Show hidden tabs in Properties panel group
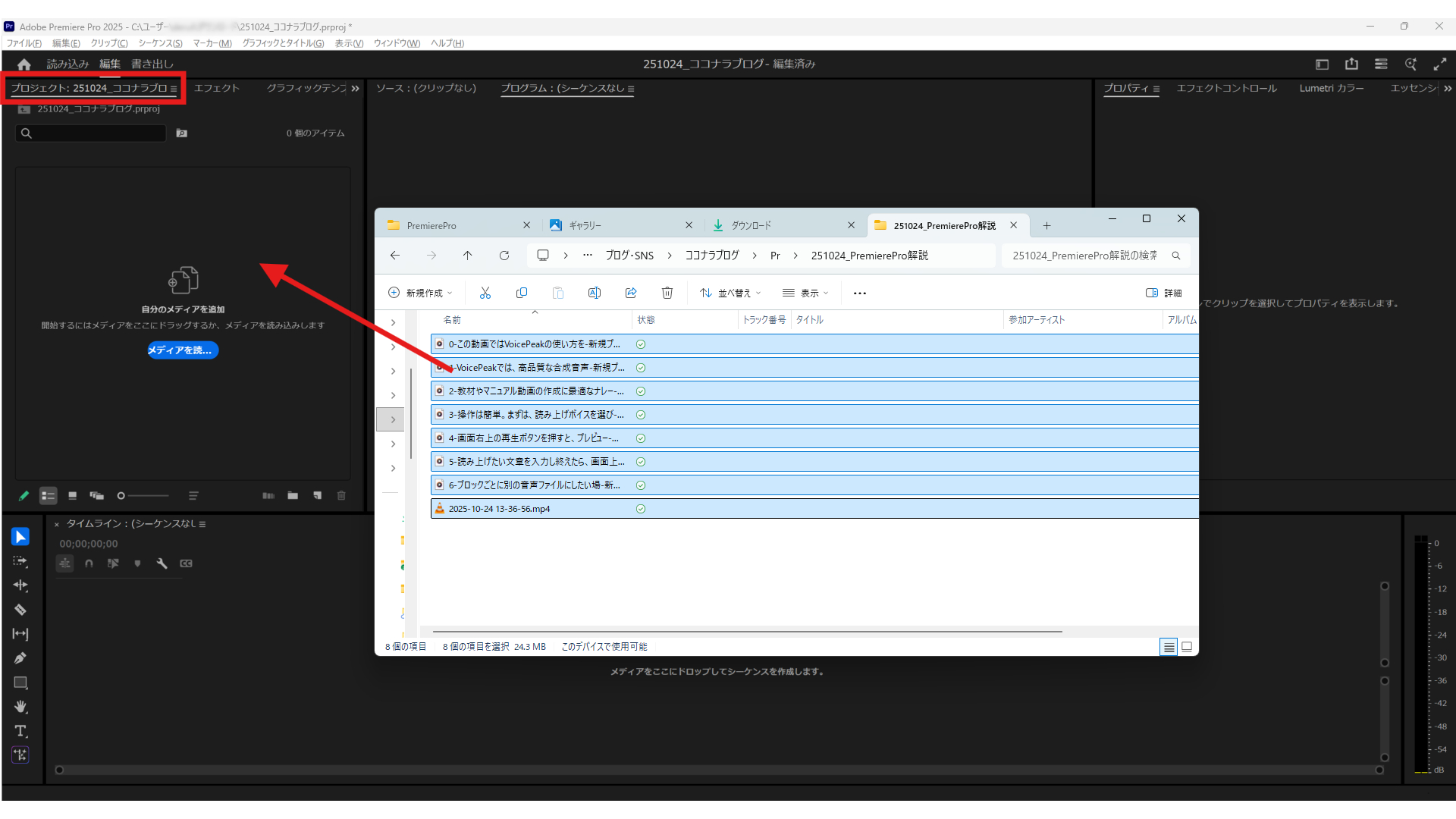This screenshot has width=1456, height=819. 1448,89
